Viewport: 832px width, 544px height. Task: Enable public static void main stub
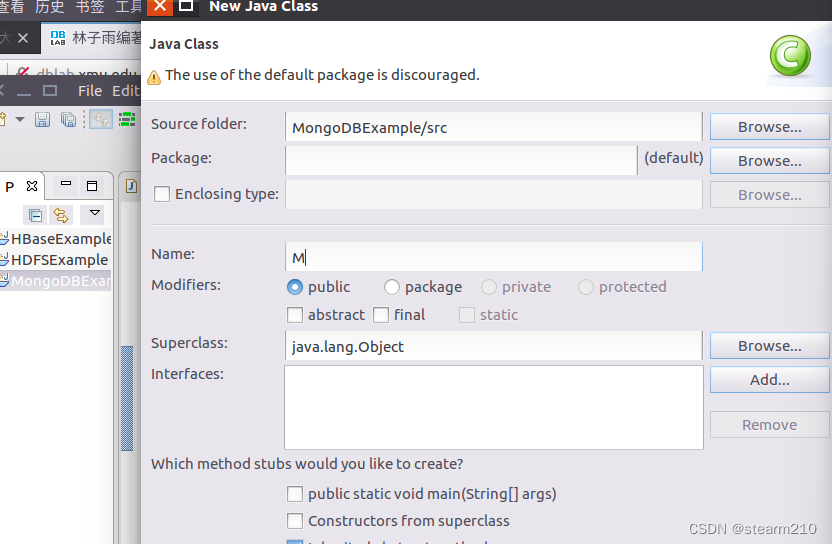(295, 494)
